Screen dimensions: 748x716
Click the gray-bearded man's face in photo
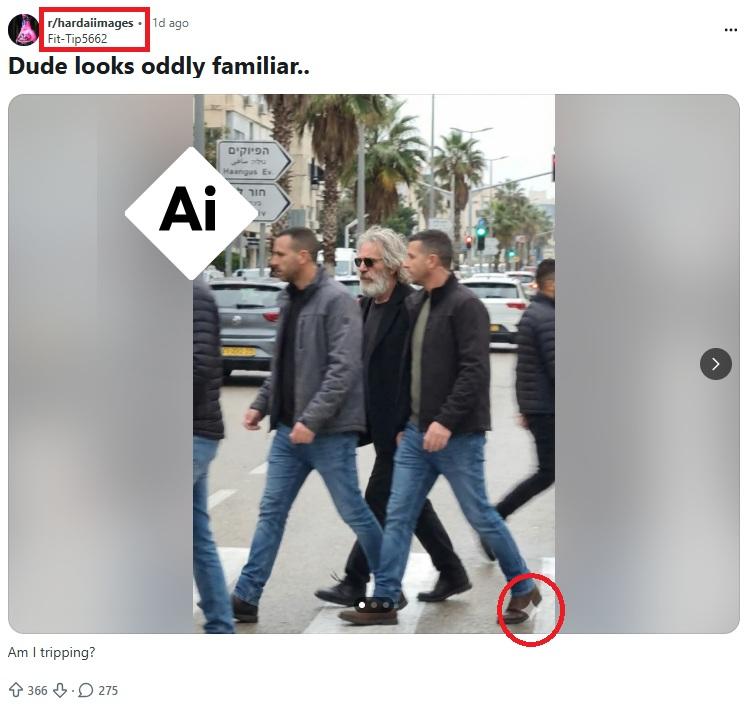point(373,269)
